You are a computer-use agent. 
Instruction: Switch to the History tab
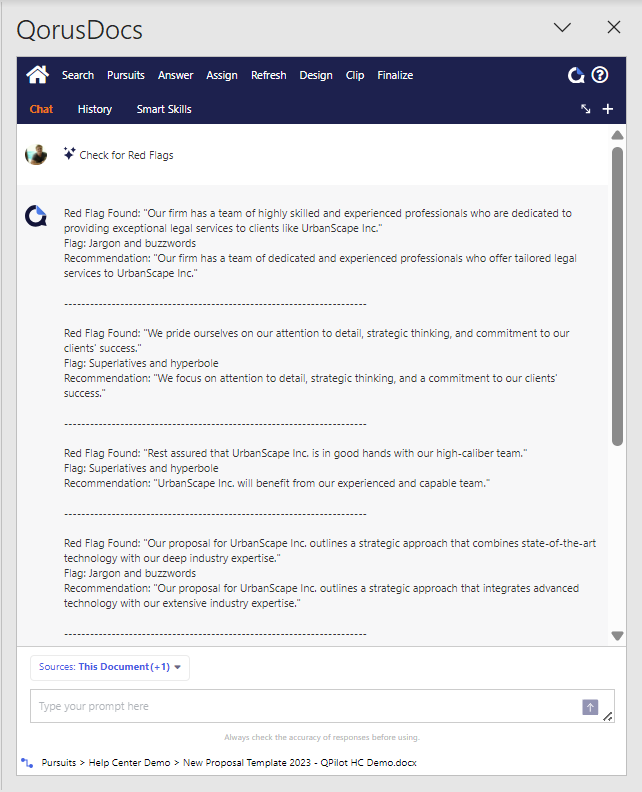(95, 109)
